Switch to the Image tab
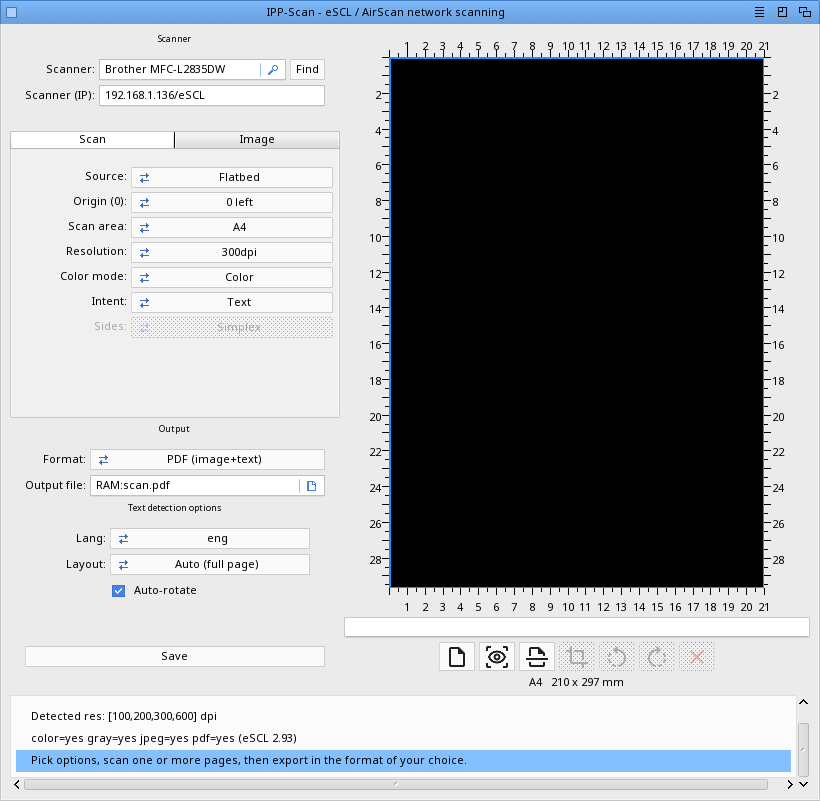This screenshot has height=801, width=820. click(257, 140)
